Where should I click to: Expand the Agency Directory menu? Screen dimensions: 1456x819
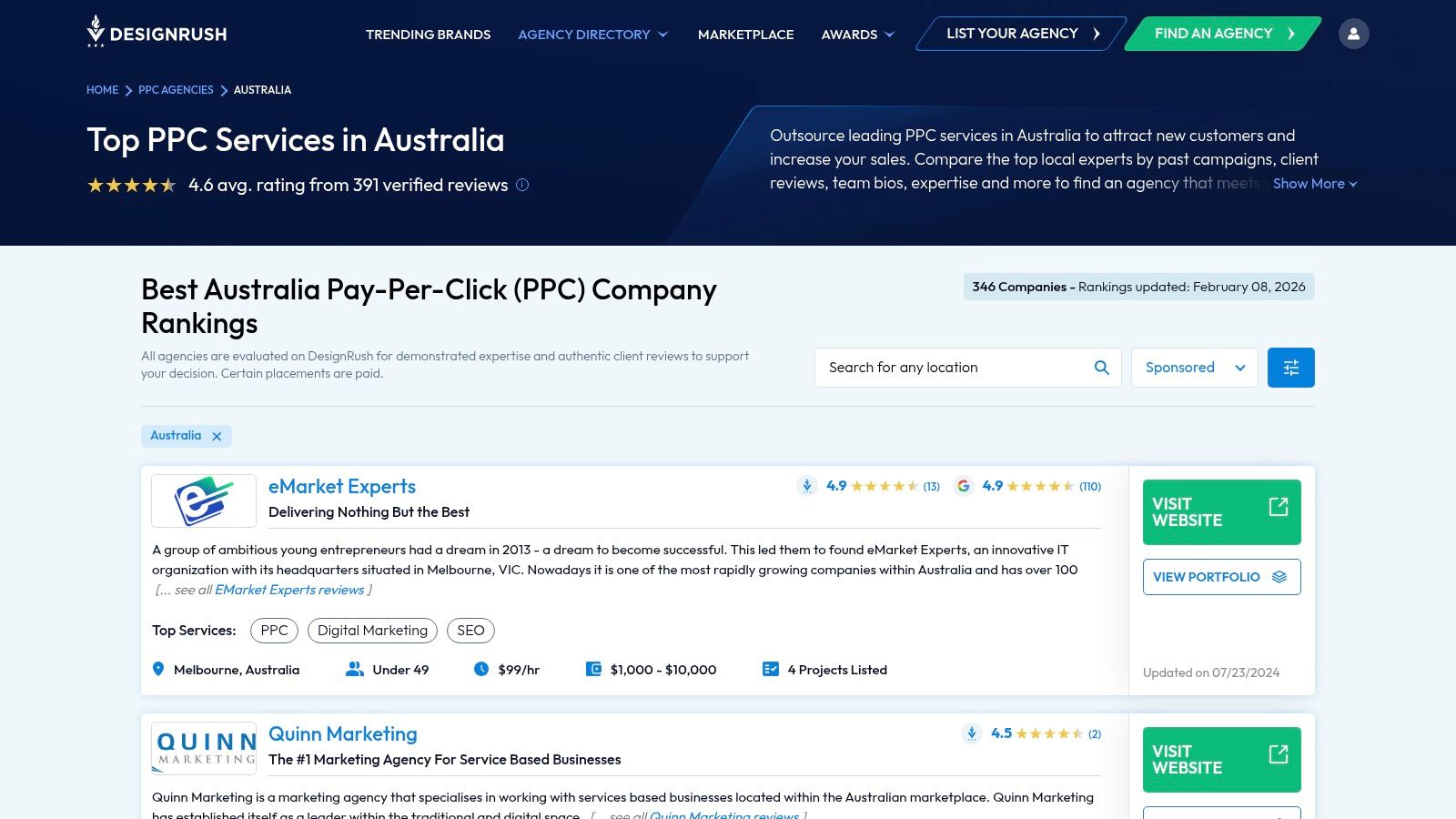[x=593, y=35]
